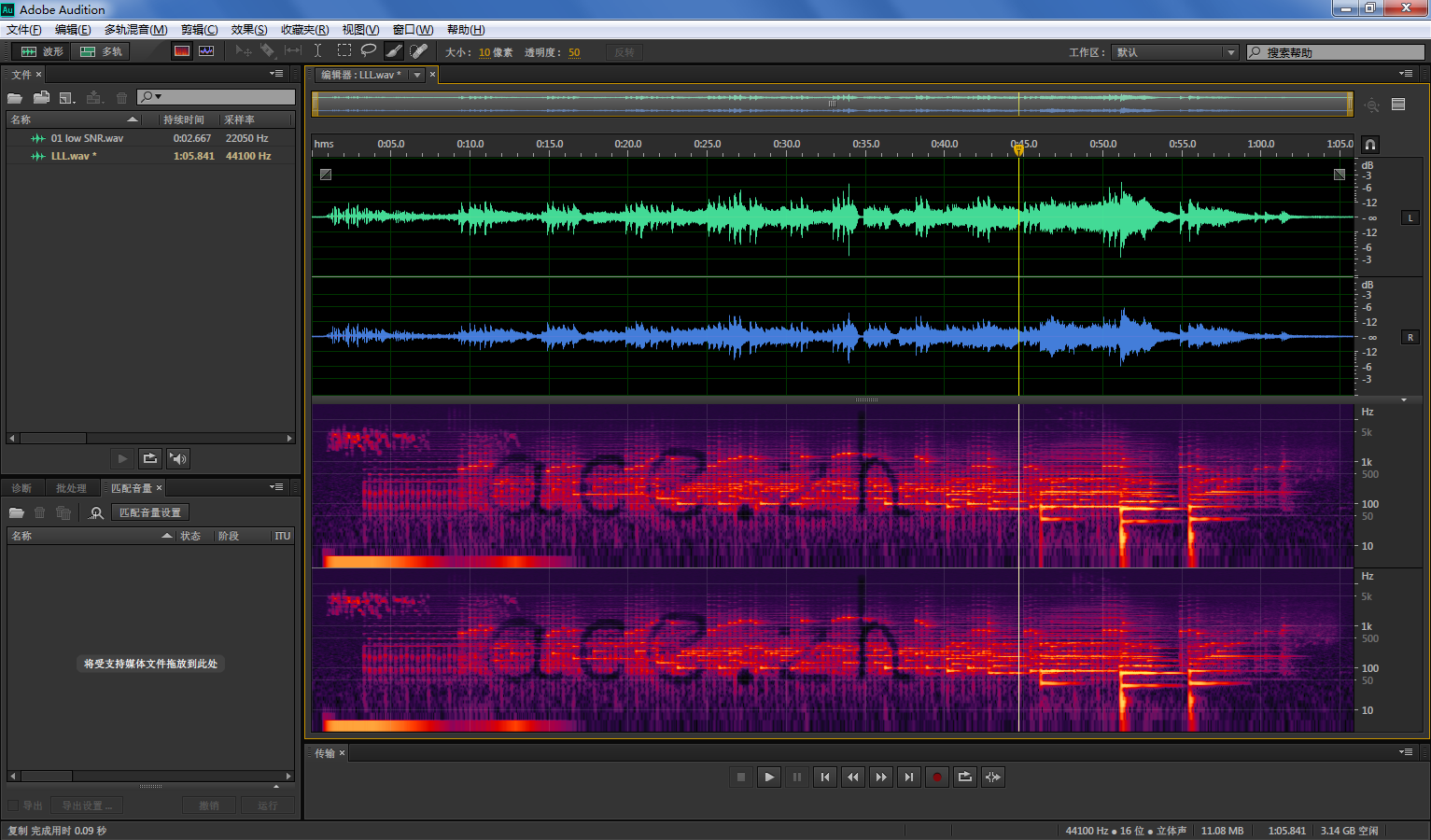This screenshot has height=840, width=1431.
Task: Click the scan loudness magnifier icon
Action: 96,512
